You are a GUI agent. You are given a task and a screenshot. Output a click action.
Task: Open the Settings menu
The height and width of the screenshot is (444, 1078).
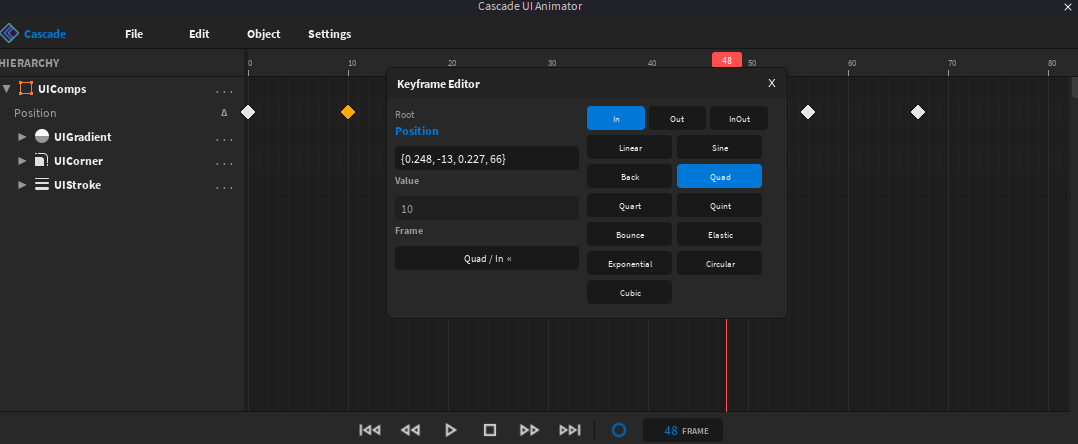(329, 34)
